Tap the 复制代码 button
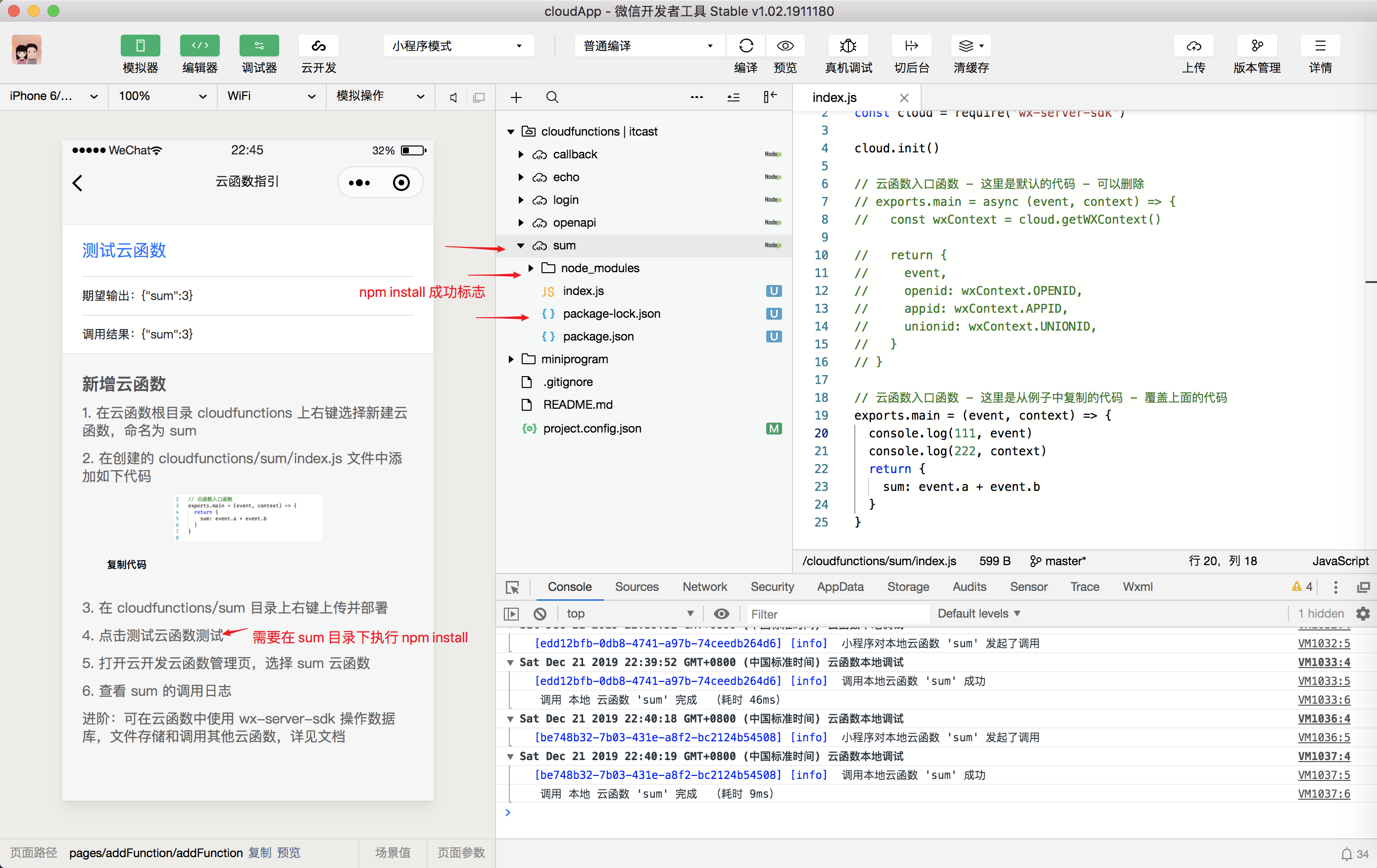The width and height of the screenshot is (1377, 868). point(126,564)
